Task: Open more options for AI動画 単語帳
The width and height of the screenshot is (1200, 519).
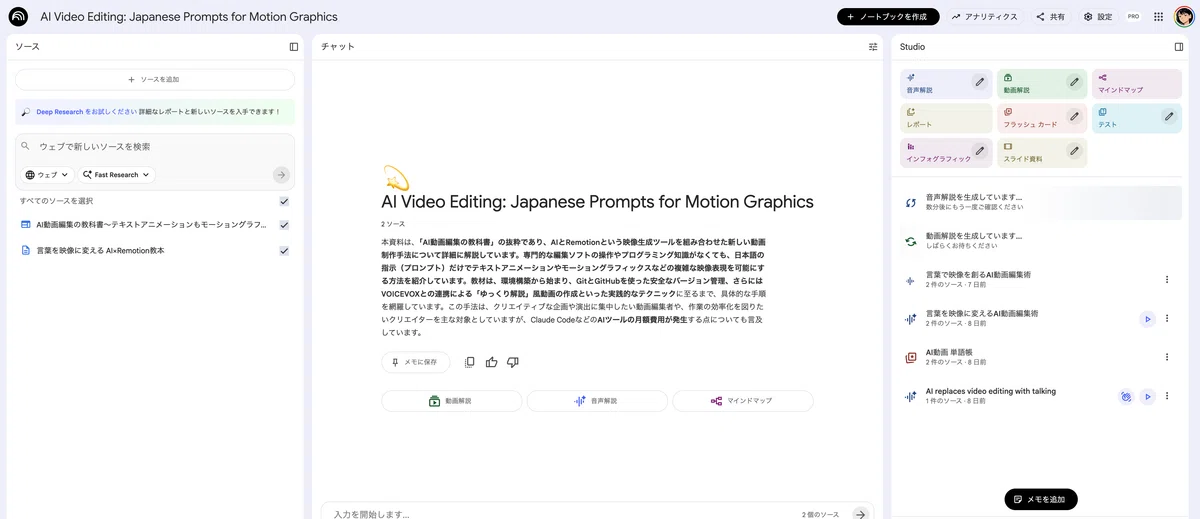Action: (x=1167, y=357)
